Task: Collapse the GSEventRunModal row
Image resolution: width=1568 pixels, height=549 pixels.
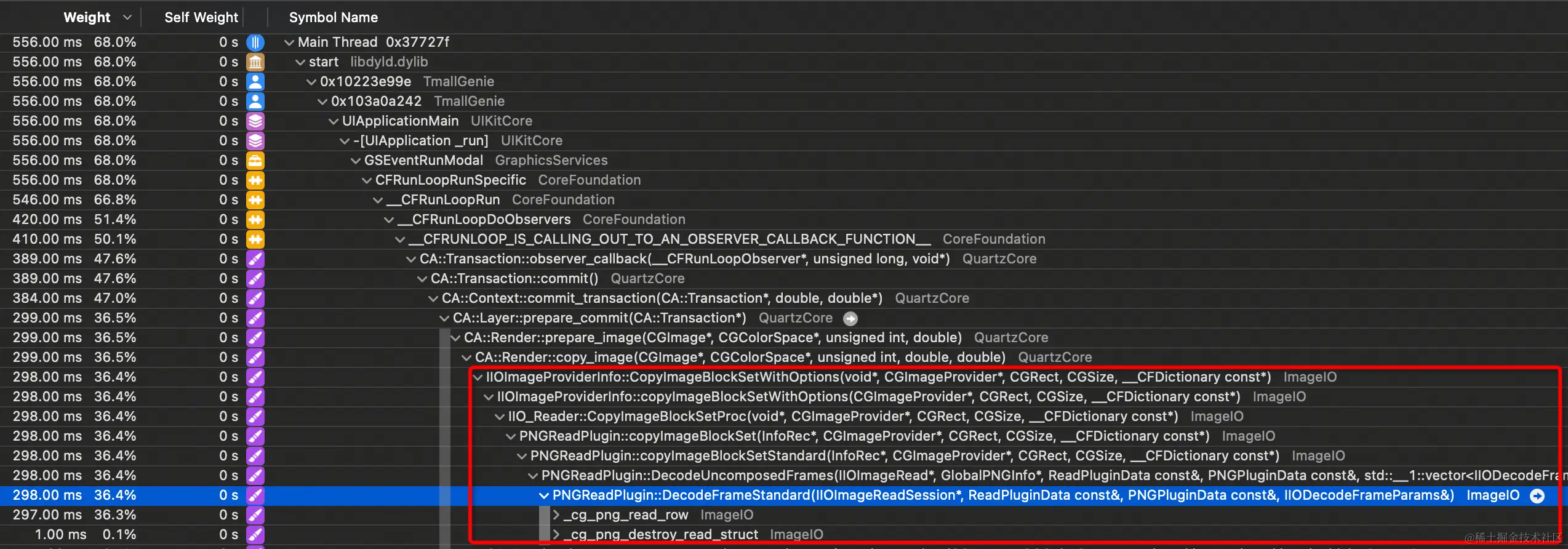Action: coord(355,161)
